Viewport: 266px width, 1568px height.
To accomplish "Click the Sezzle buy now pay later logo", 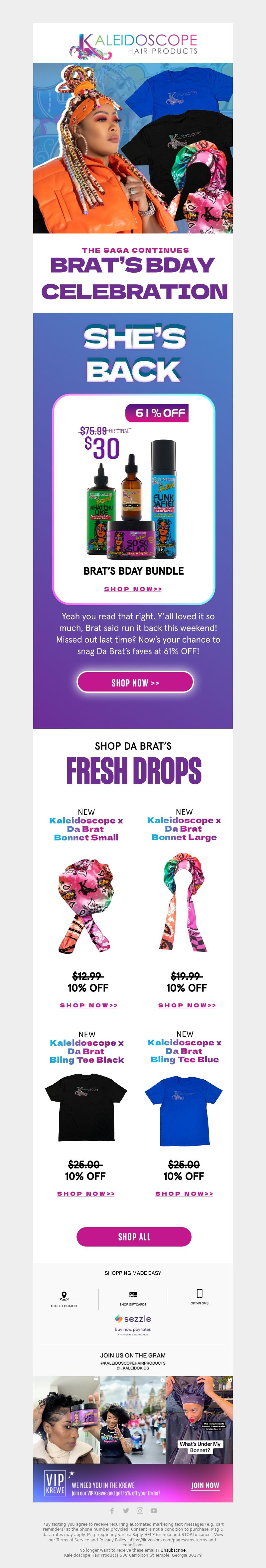I will point(133,1321).
